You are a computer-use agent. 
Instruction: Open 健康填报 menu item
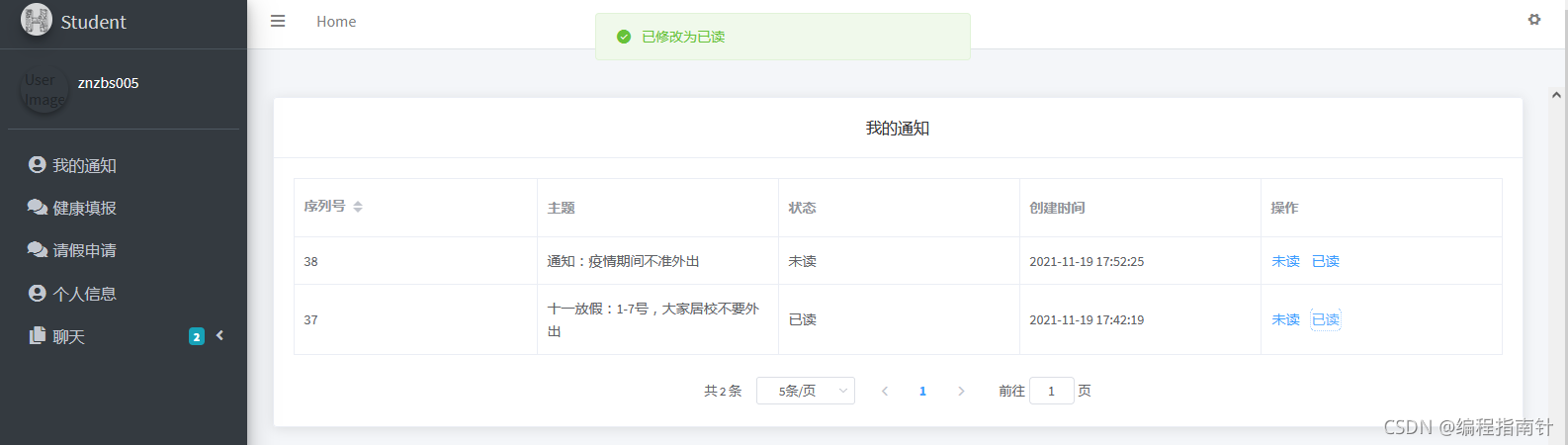pyautogui.click(x=124, y=208)
